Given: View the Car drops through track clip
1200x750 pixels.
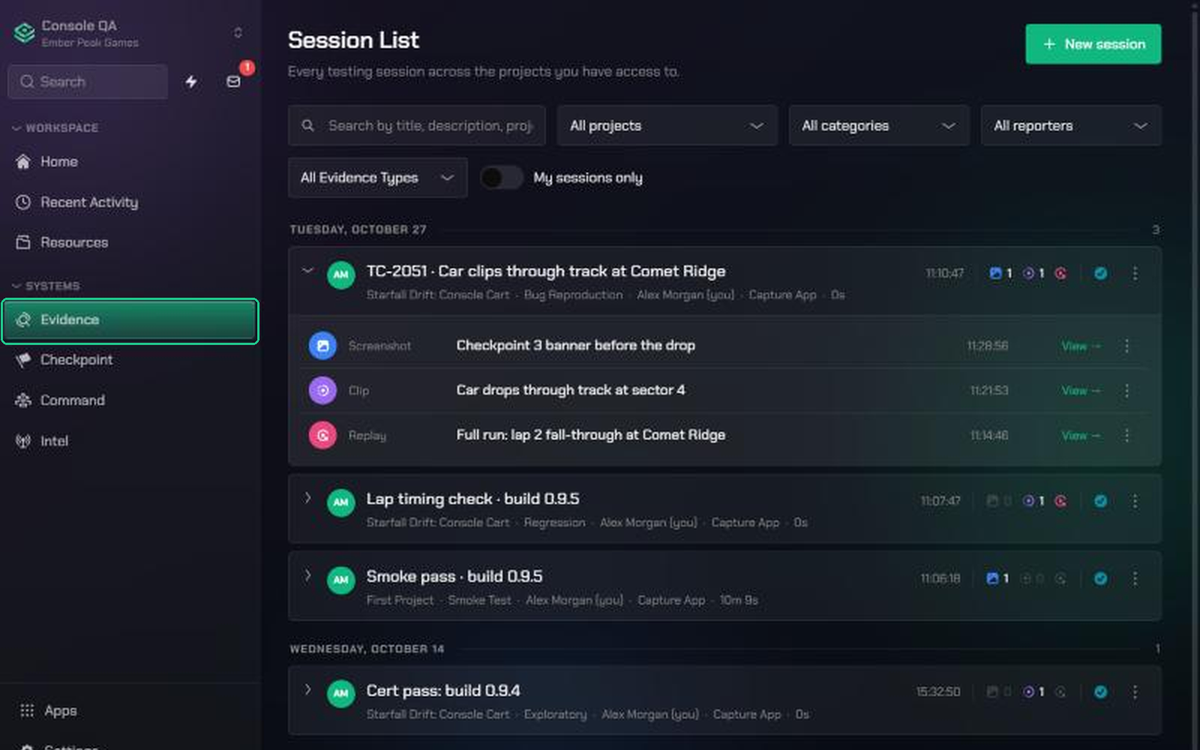Looking at the screenshot, I should 1081,391.
